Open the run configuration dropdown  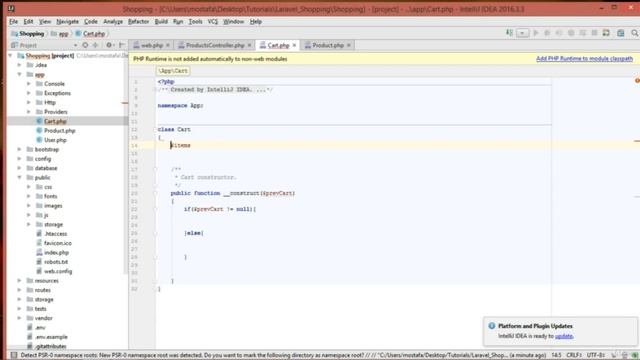(x=522, y=33)
